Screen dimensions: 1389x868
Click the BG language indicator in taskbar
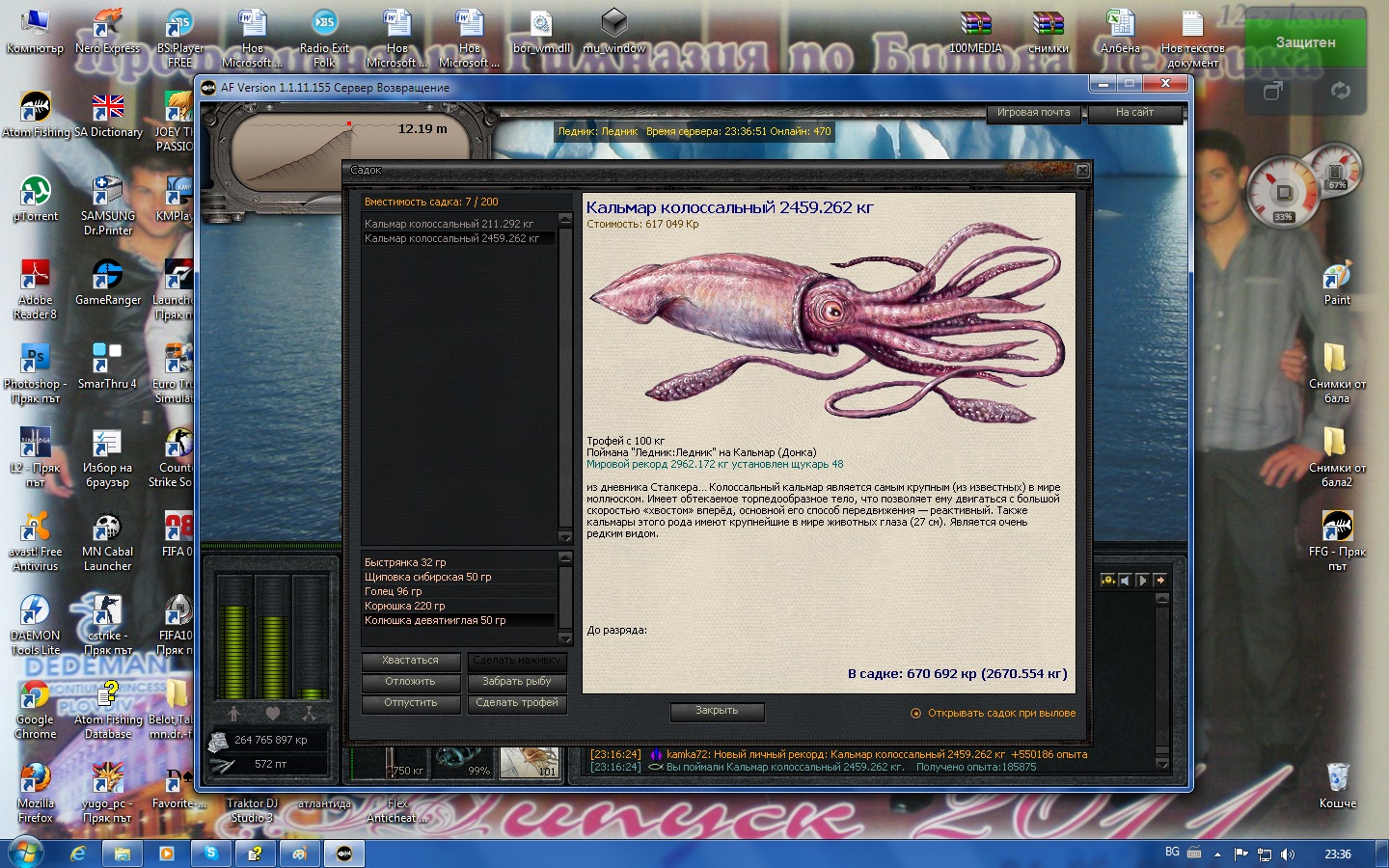point(1172,852)
